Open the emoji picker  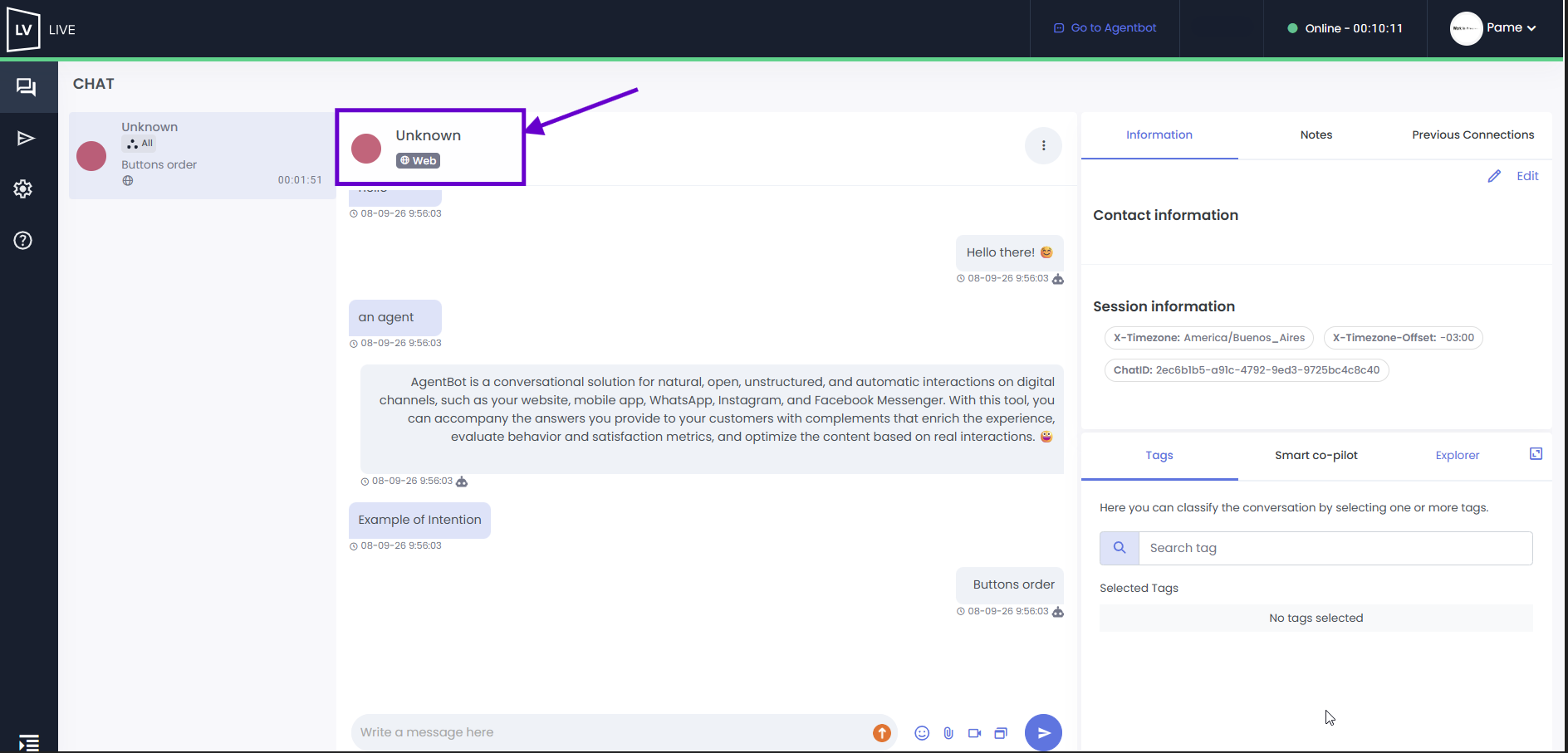[x=922, y=733]
